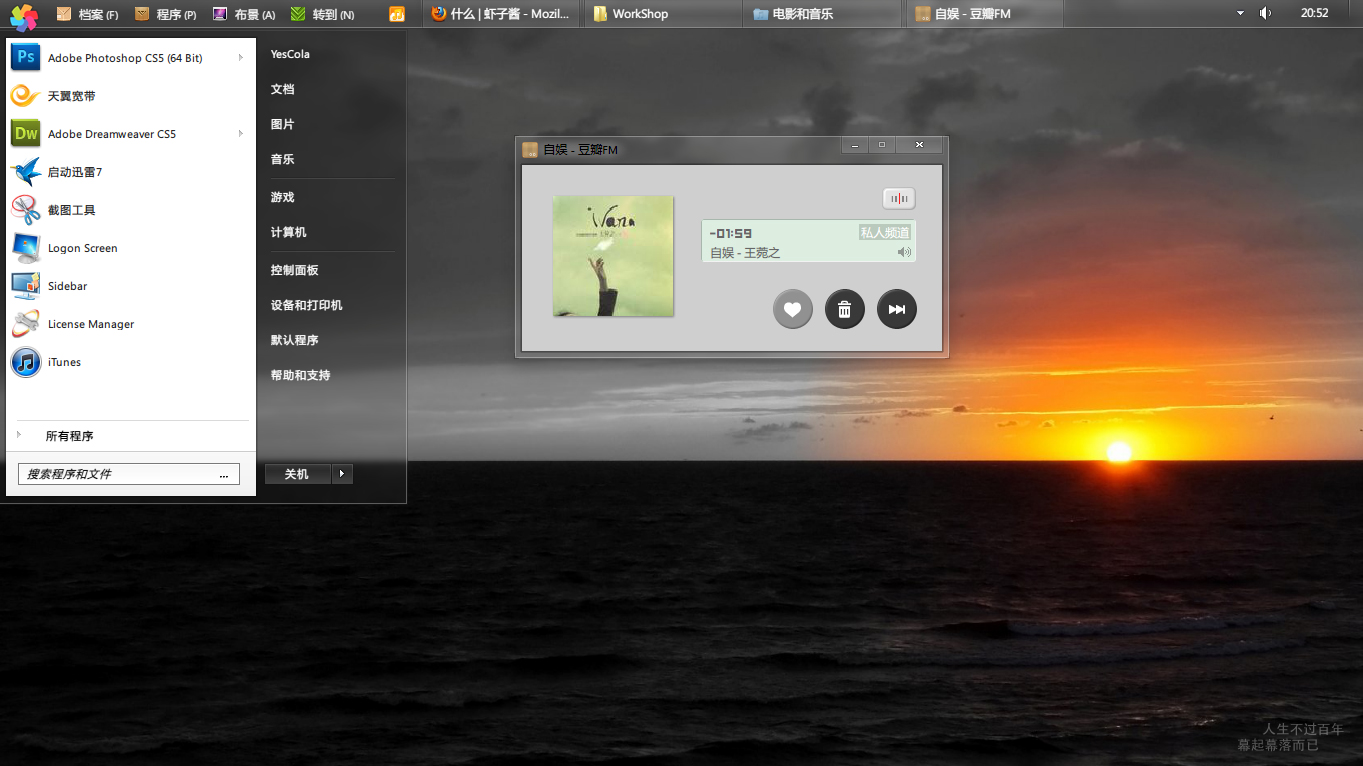
Task: Click the orange music icon in taskbar
Action: [x=397, y=14]
